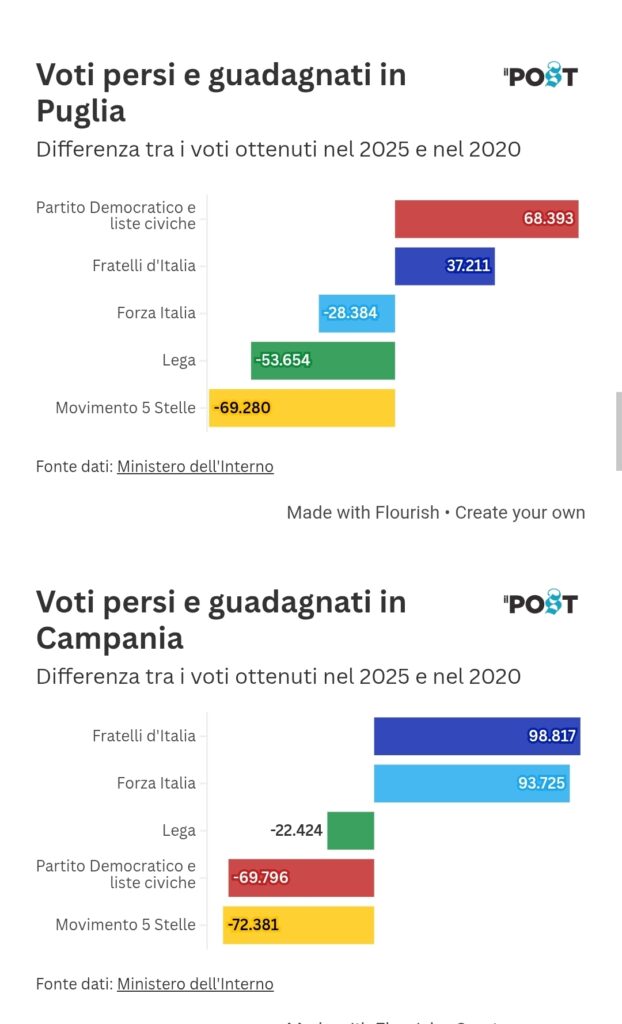Click the page scrollbar on the right edge
The image size is (622, 1024).
point(618,430)
